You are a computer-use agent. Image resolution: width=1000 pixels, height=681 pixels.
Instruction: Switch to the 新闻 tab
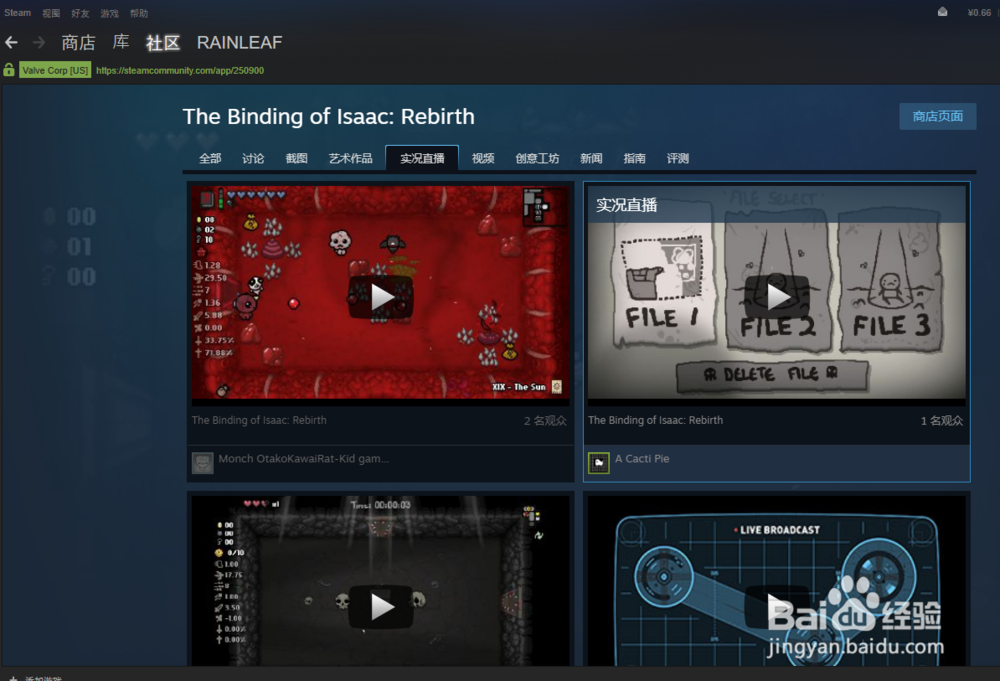(x=591, y=158)
